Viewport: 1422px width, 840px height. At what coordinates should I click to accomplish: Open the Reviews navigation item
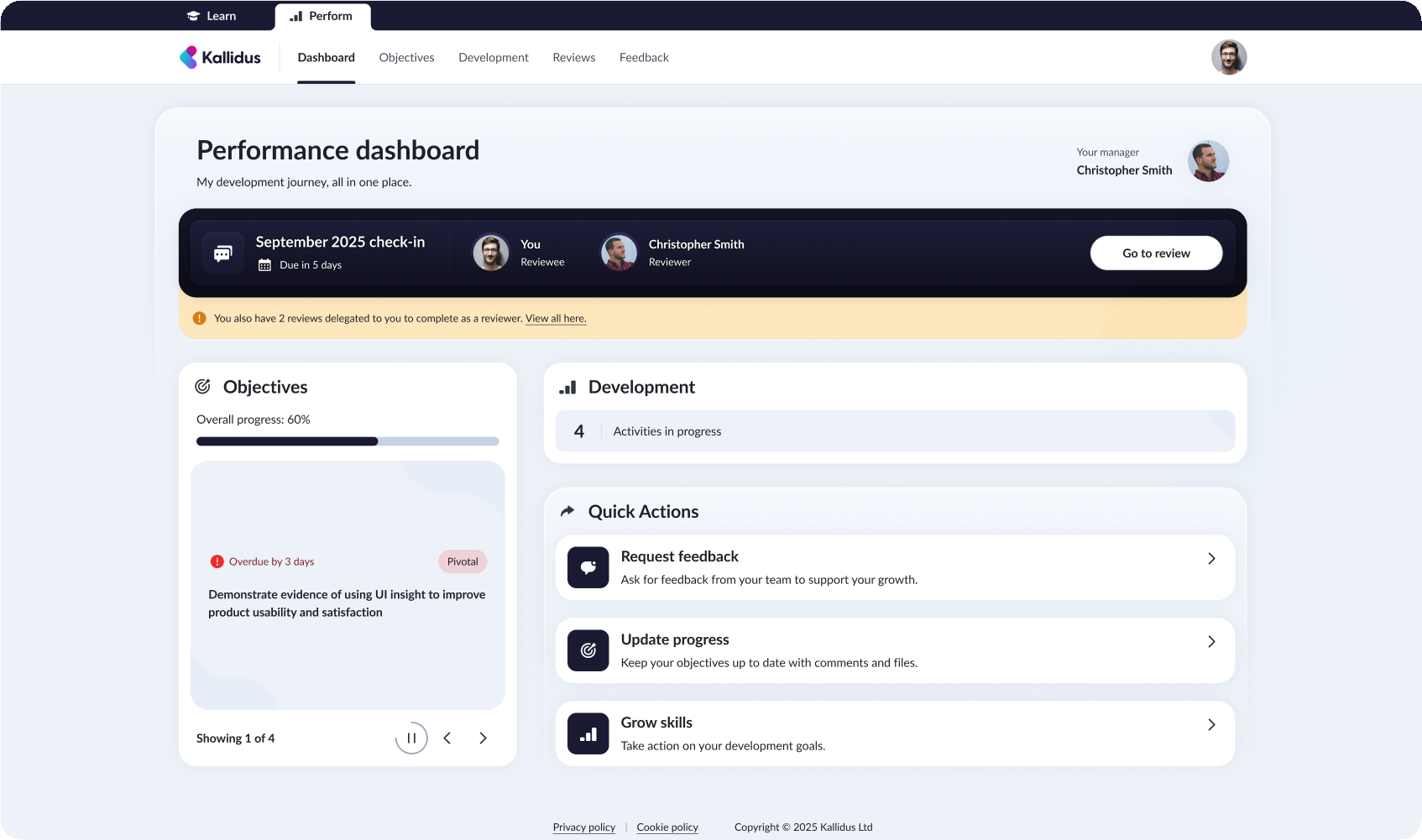[x=573, y=57]
